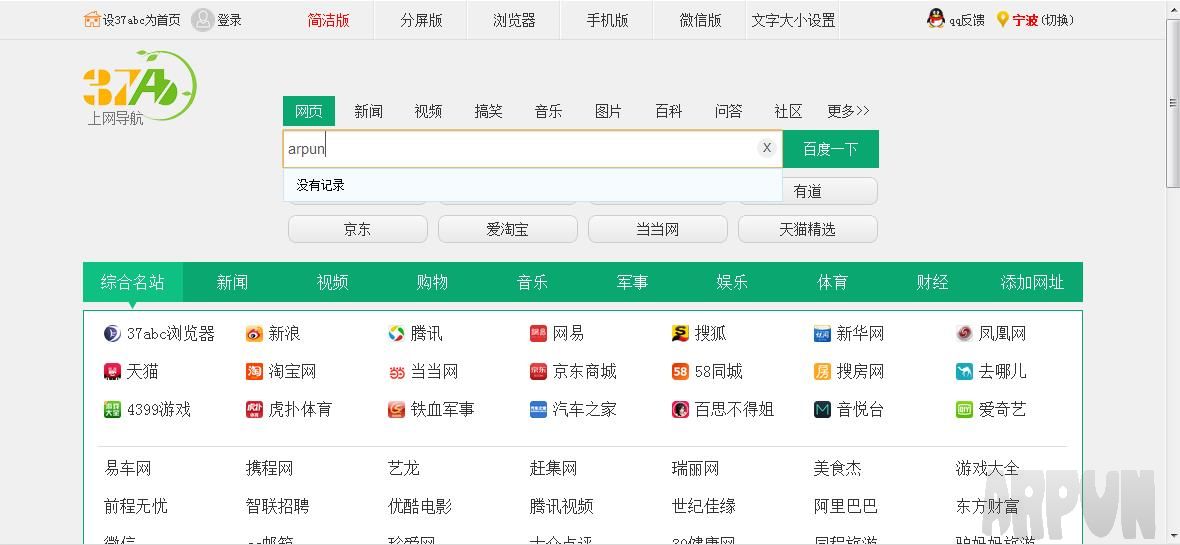
Task: Click the 京东 shortcut button
Action: point(357,230)
